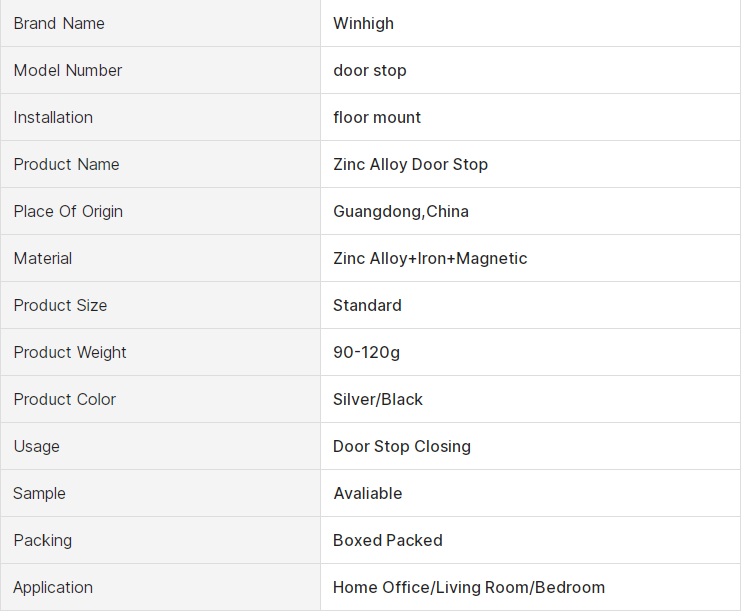Click the Product Size value 'Standard'
The height and width of the screenshot is (614, 741).
coord(367,305)
